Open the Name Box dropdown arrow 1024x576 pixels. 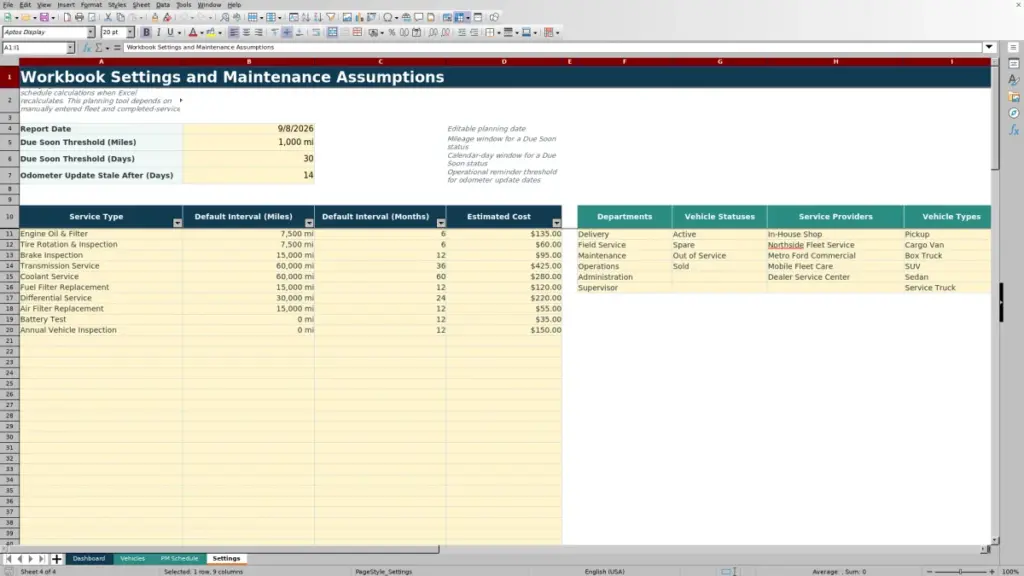(x=70, y=48)
